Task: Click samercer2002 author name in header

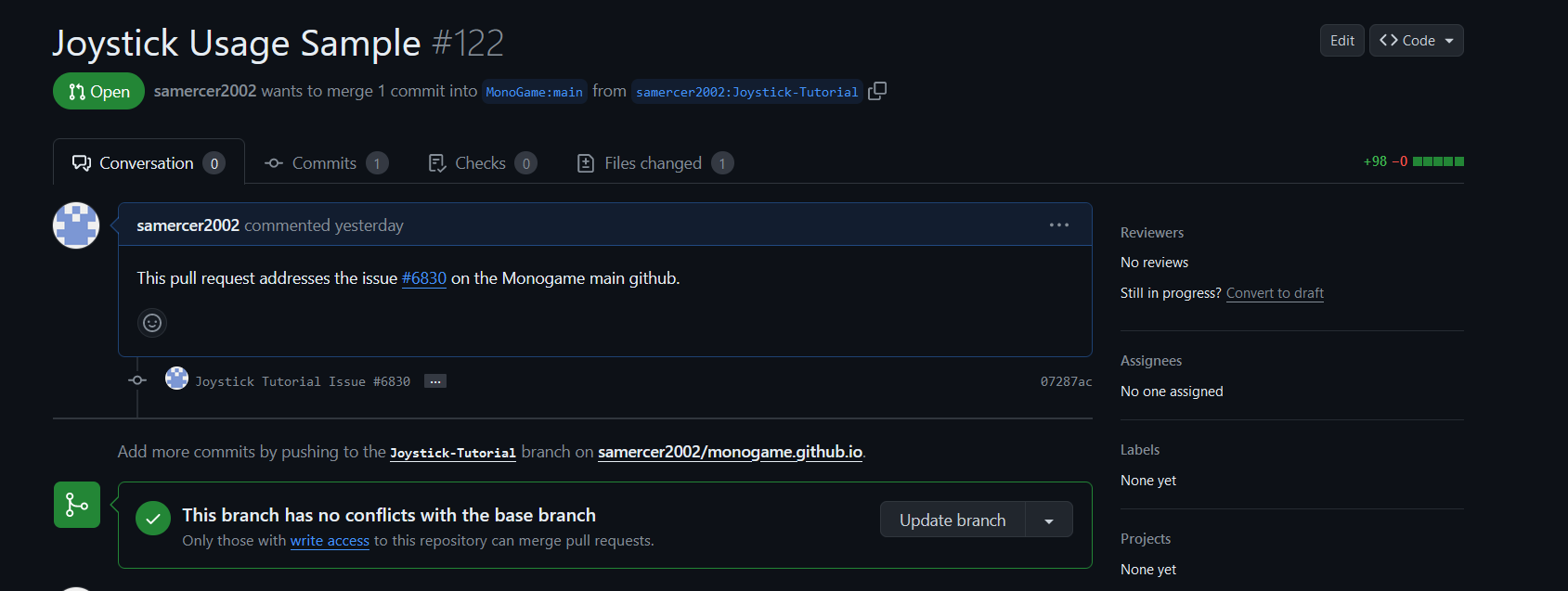Action: [x=205, y=91]
